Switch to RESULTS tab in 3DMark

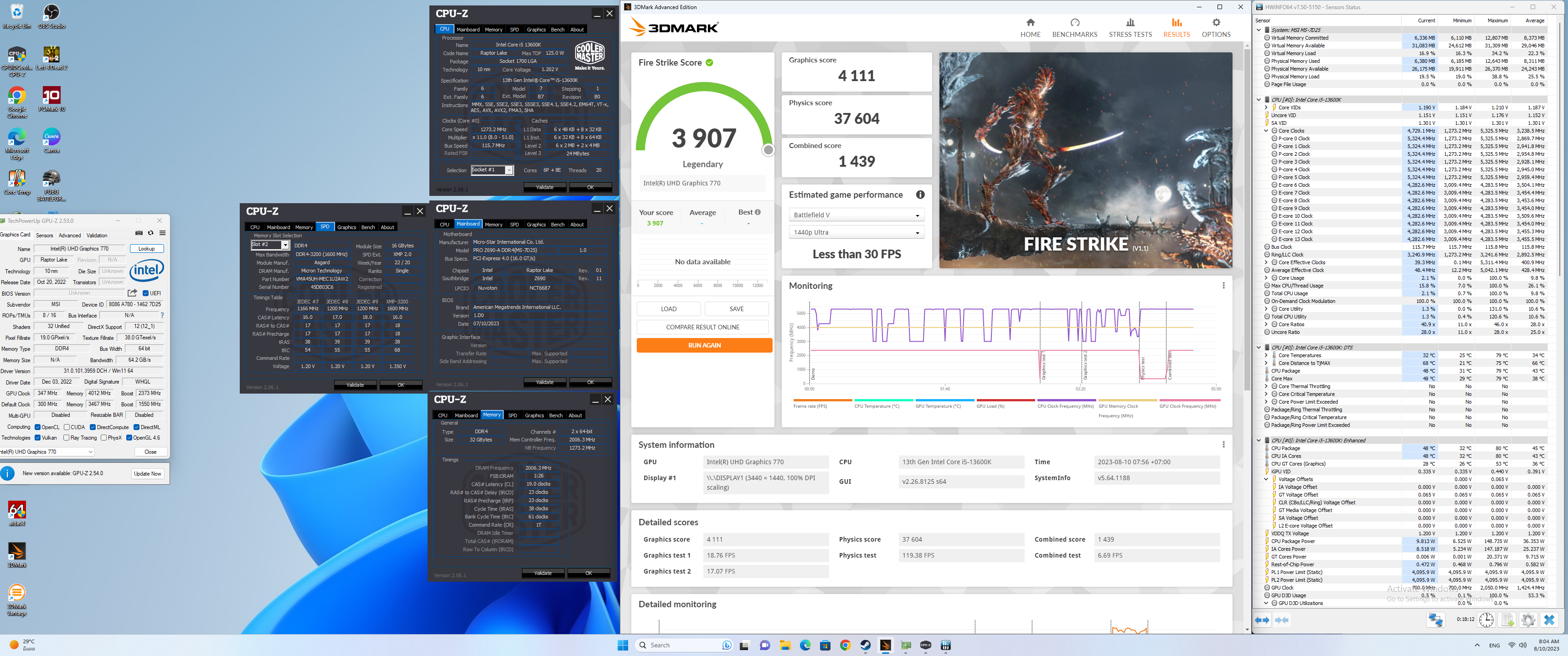pyautogui.click(x=1176, y=28)
